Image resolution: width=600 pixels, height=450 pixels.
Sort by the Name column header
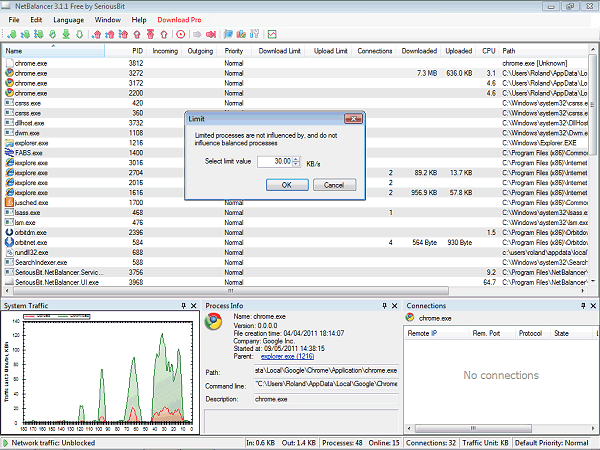pos(54,51)
